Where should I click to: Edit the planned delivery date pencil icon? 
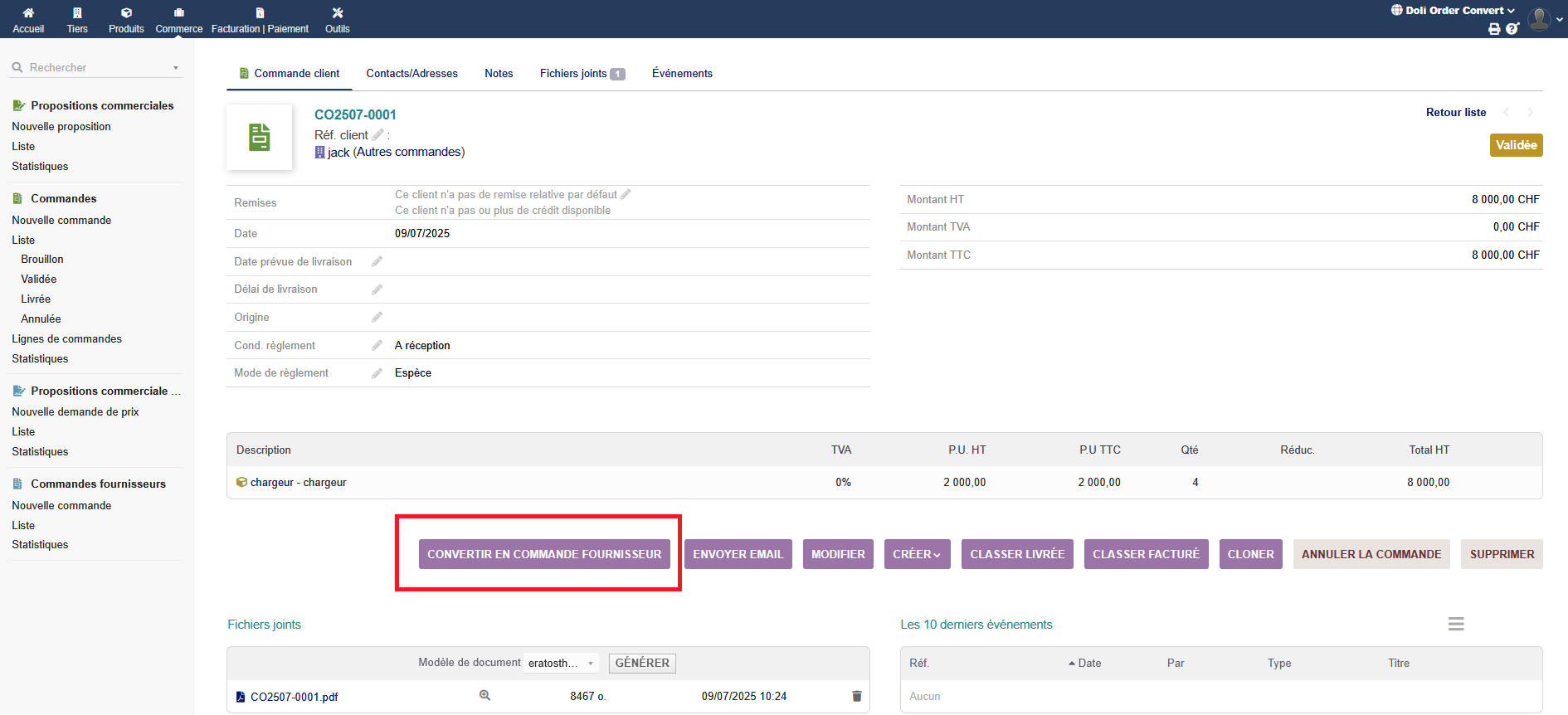(377, 262)
